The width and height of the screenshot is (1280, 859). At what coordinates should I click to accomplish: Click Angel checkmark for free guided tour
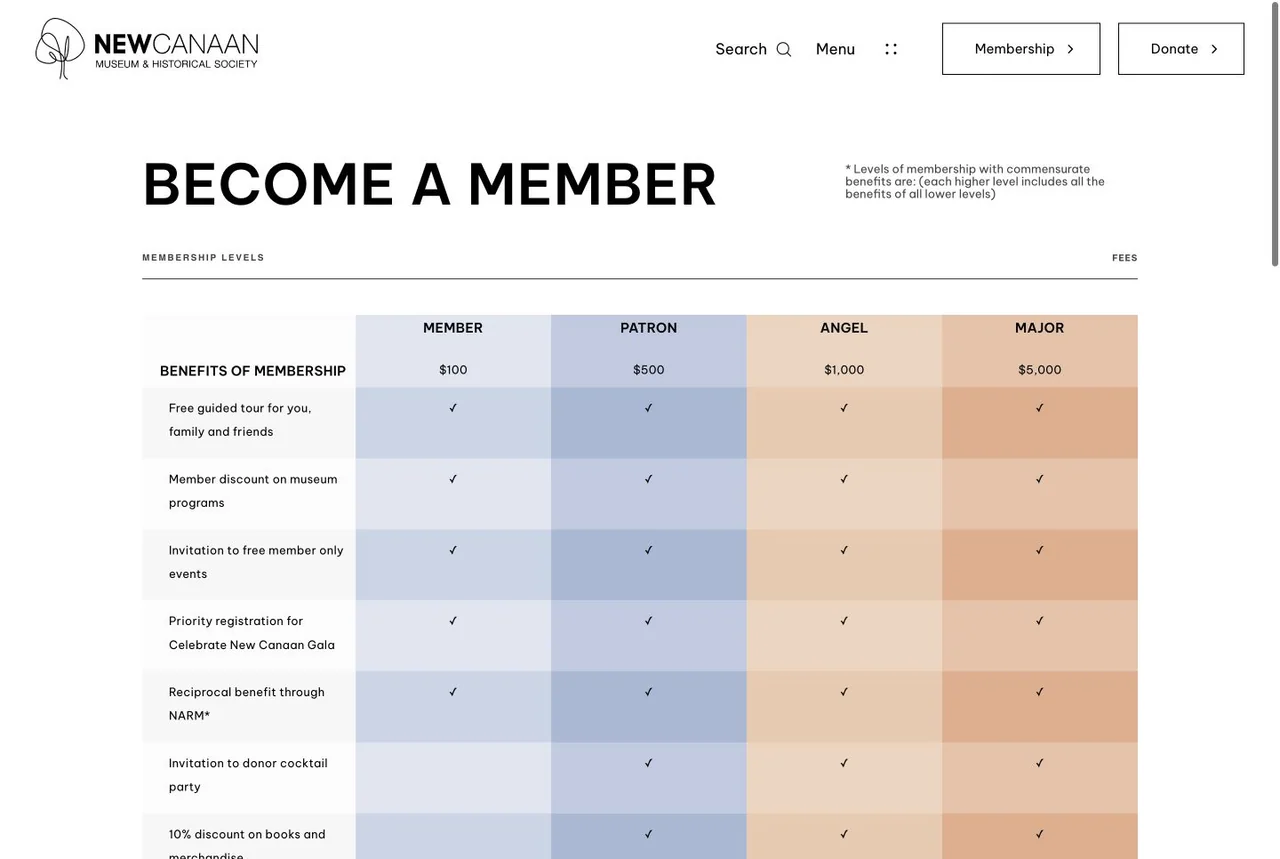coord(844,408)
